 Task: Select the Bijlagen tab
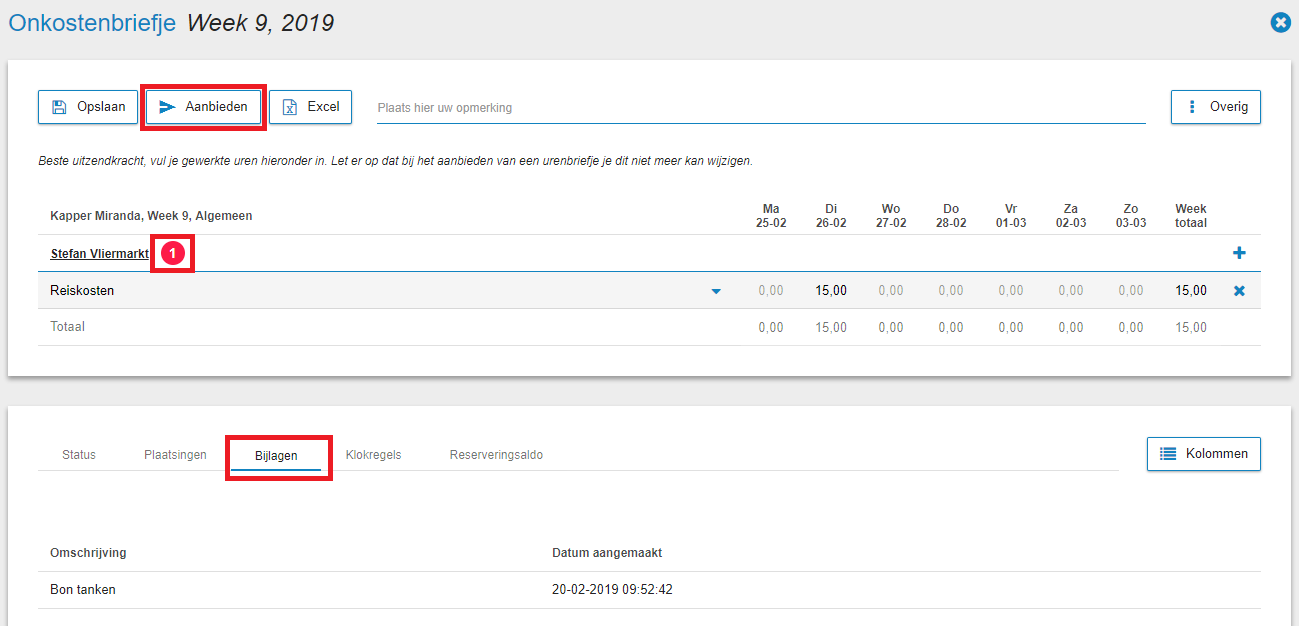(x=276, y=455)
